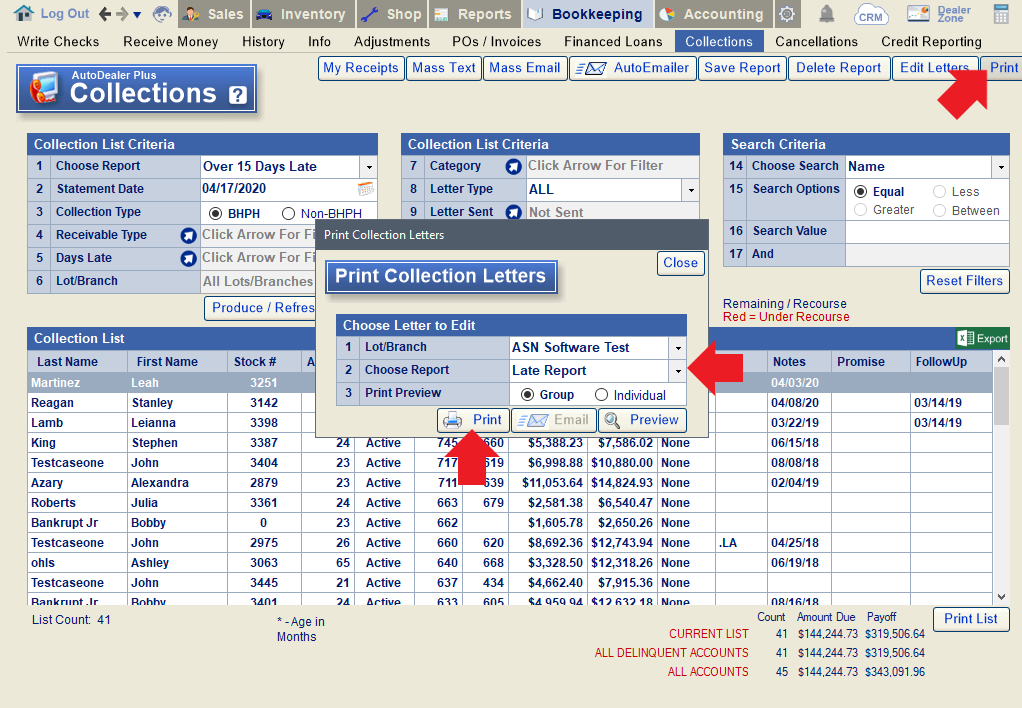This screenshot has height=708, width=1022.
Task: Click the My Receipts button
Action: (x=361, y=68)
